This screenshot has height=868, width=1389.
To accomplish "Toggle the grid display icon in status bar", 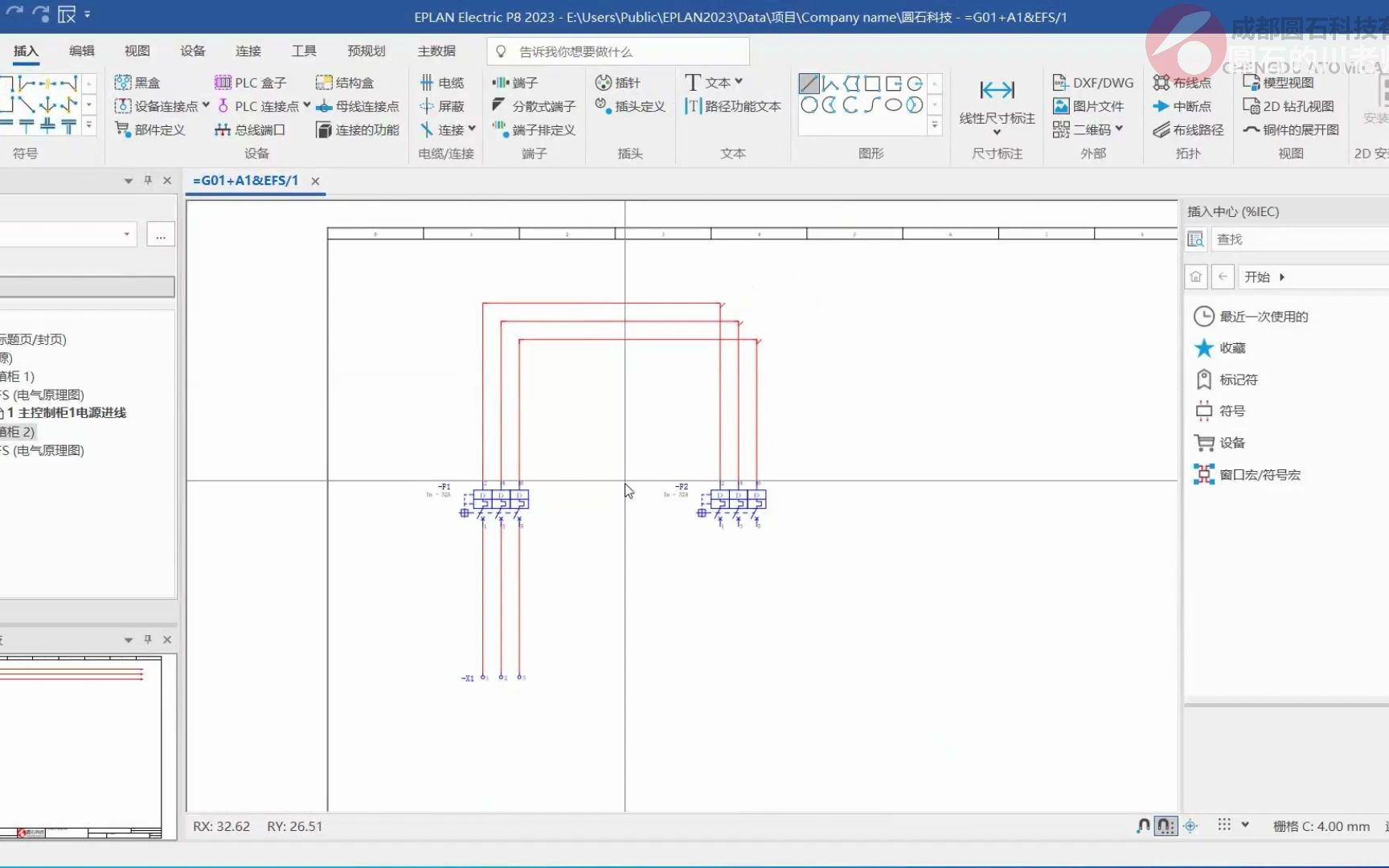I will click(x=1224, y=825).
